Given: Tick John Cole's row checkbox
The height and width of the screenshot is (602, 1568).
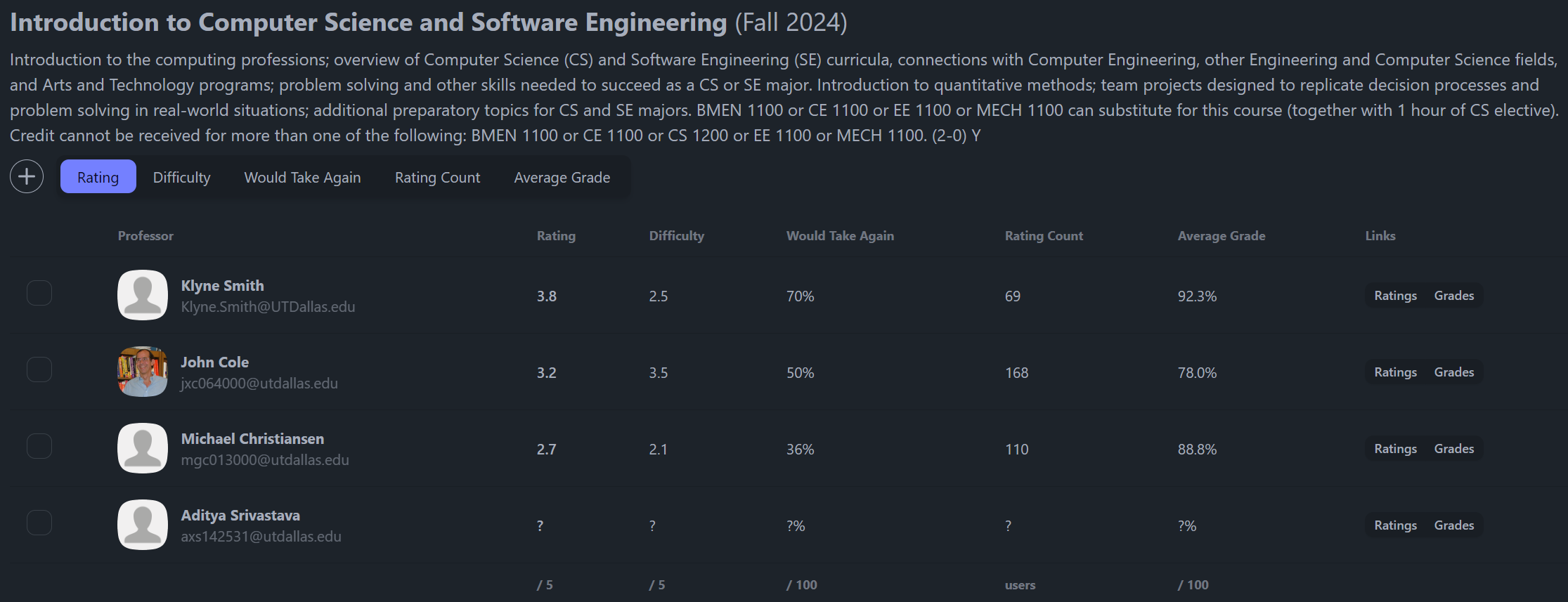Looking at the screenshot, I should [x=39, y=369].
